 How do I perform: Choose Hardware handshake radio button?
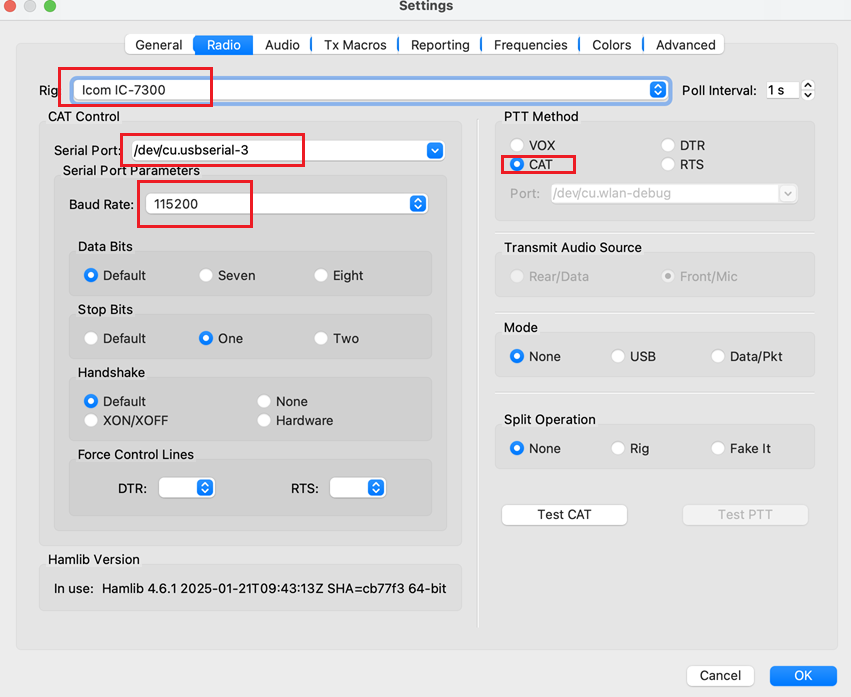(265, 420)
